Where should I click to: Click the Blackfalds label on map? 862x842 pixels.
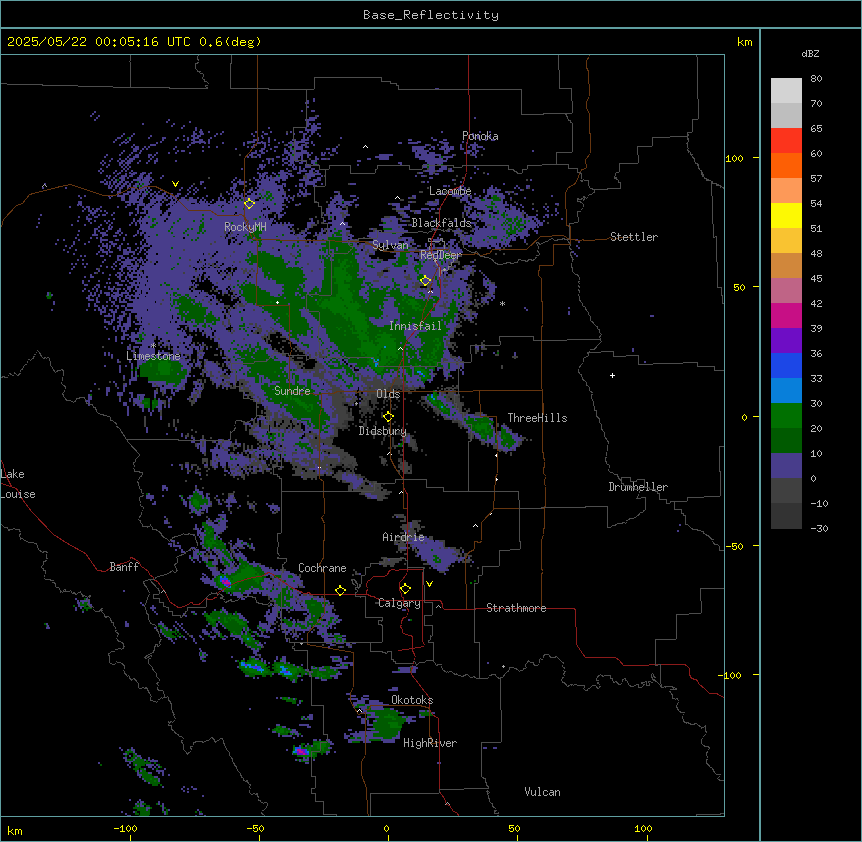pos(441,223)
